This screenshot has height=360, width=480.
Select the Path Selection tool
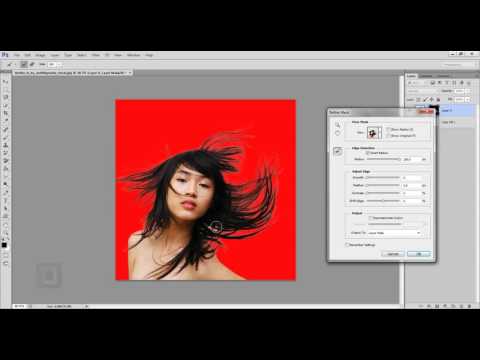click(x=5, y=209)
